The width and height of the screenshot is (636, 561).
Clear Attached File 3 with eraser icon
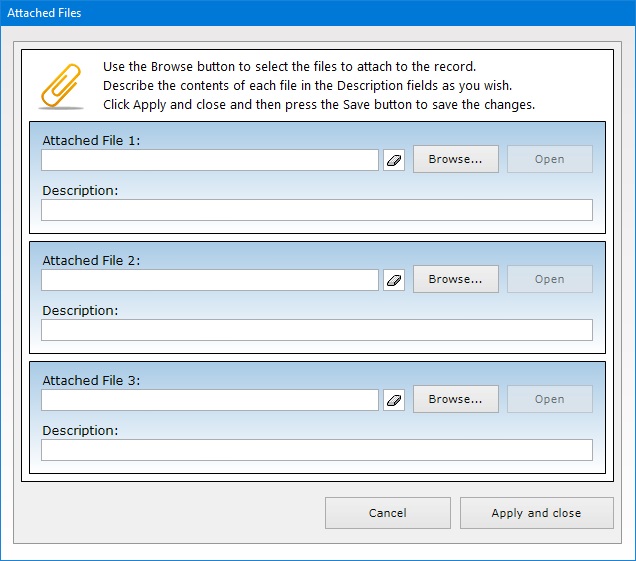coord(394,400)
